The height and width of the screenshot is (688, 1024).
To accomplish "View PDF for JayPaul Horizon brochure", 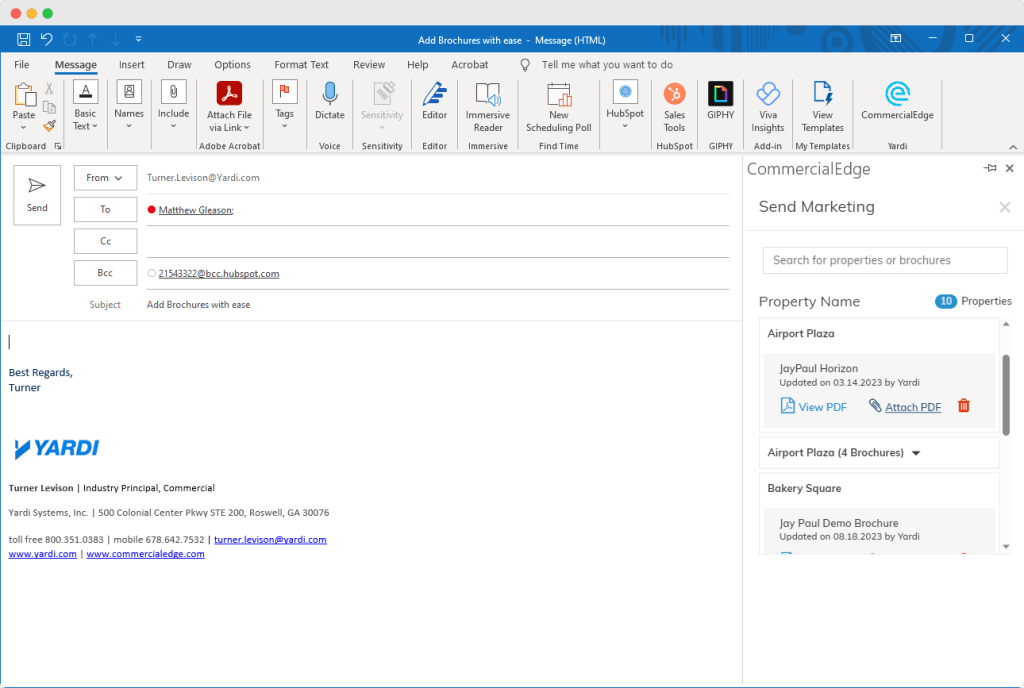I will (x=814, y=407).
